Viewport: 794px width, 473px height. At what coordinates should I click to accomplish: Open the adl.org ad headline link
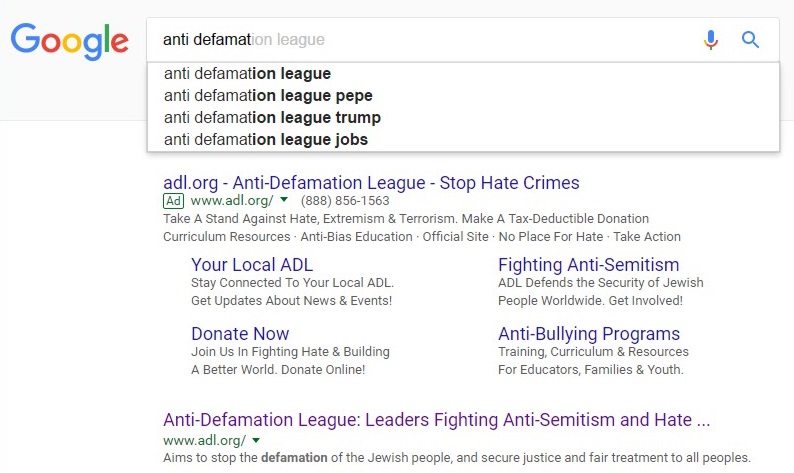pos(371,183)
